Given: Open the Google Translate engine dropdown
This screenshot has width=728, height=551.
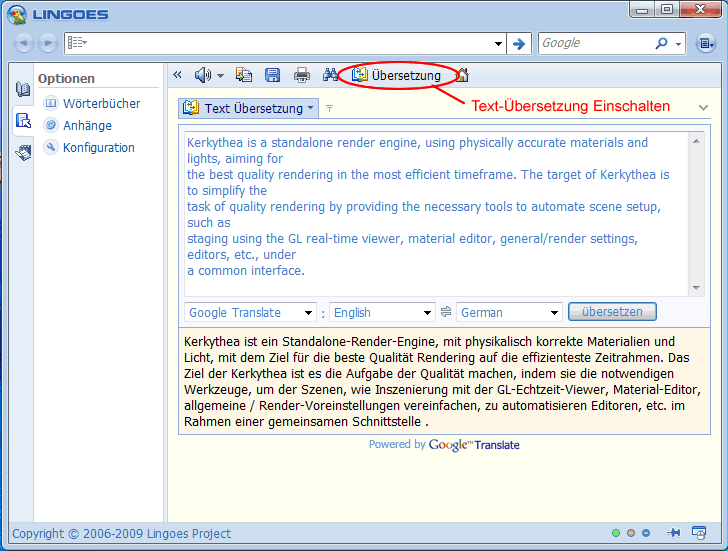Looking at the screenshot, I should click(250, 312).
